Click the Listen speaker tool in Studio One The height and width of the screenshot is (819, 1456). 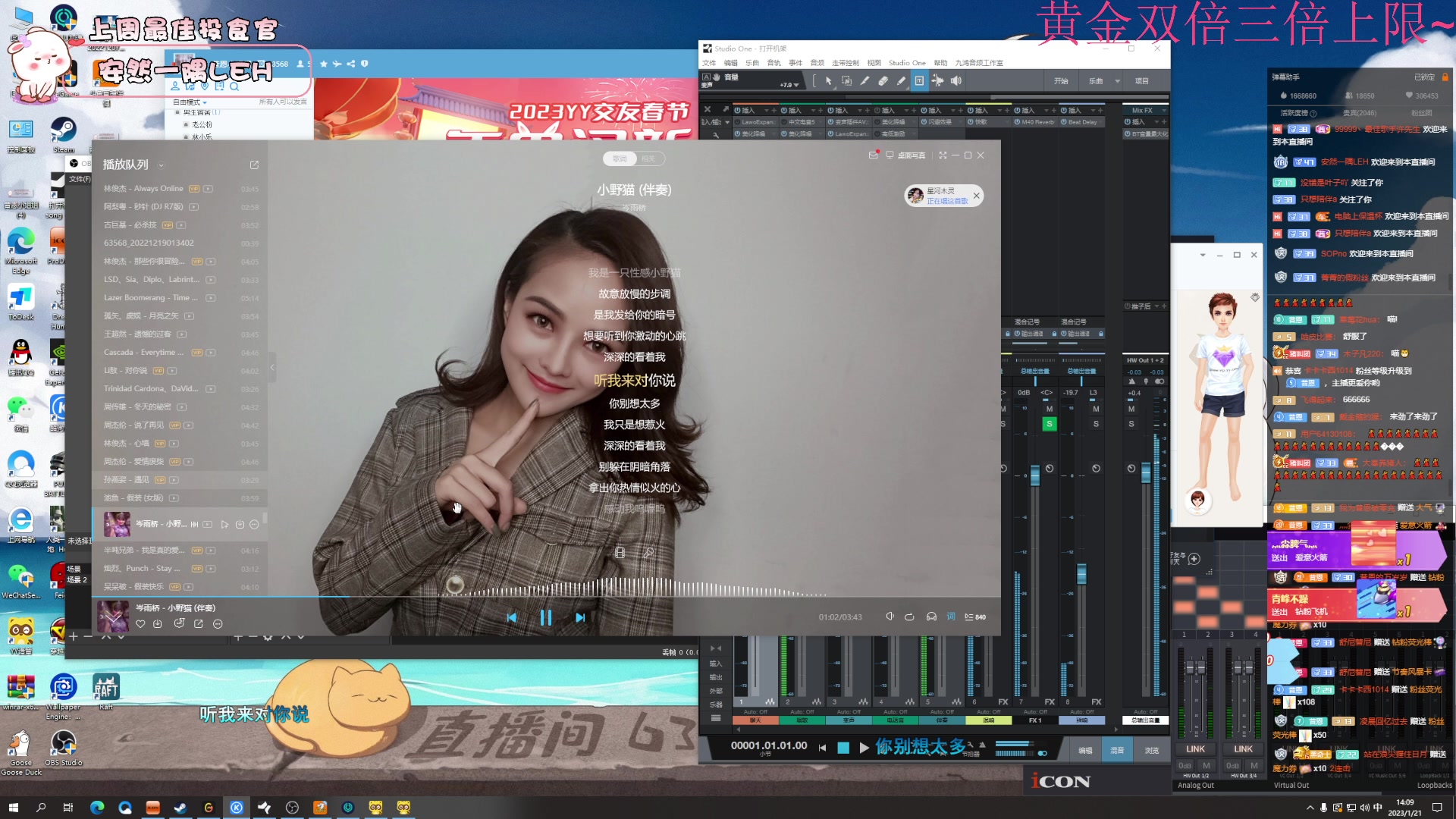click(956, 81)
